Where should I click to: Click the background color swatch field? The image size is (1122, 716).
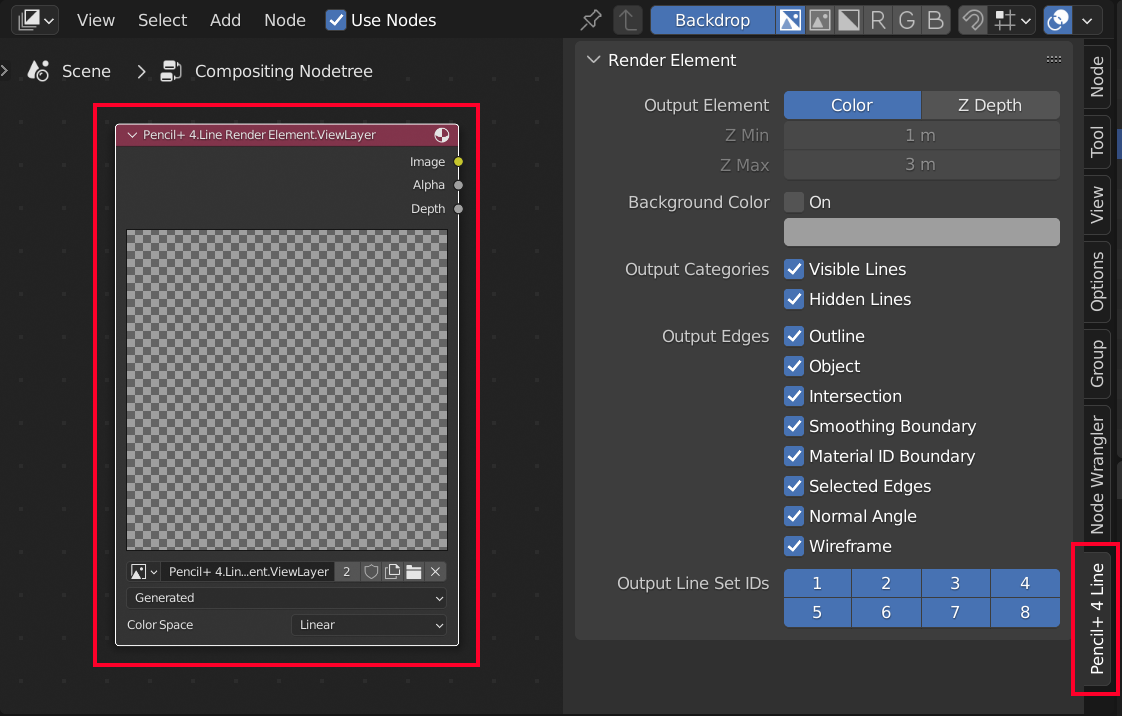[x=920, y=232]
